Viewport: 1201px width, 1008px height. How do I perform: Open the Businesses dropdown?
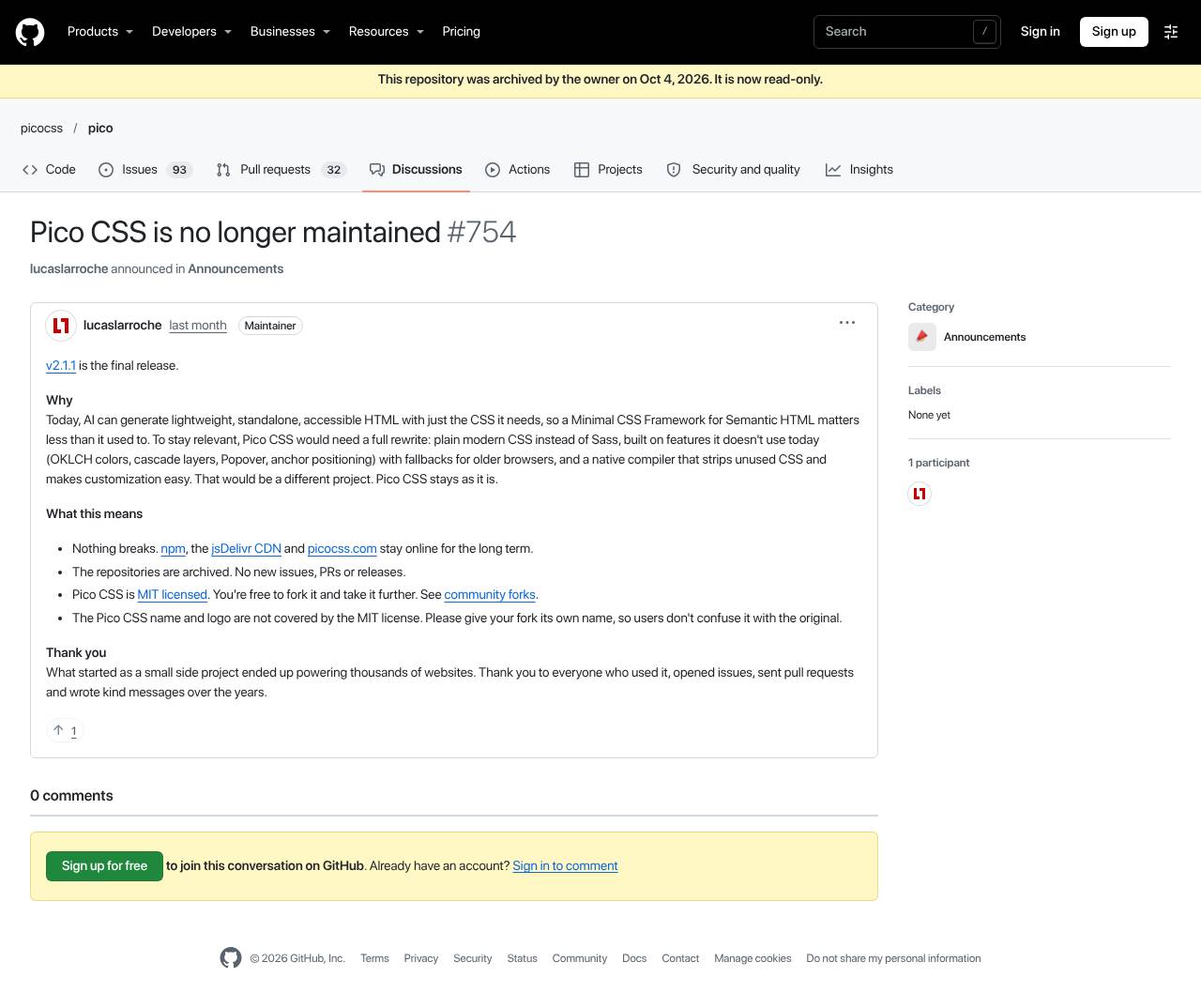[x=290, y=32]
